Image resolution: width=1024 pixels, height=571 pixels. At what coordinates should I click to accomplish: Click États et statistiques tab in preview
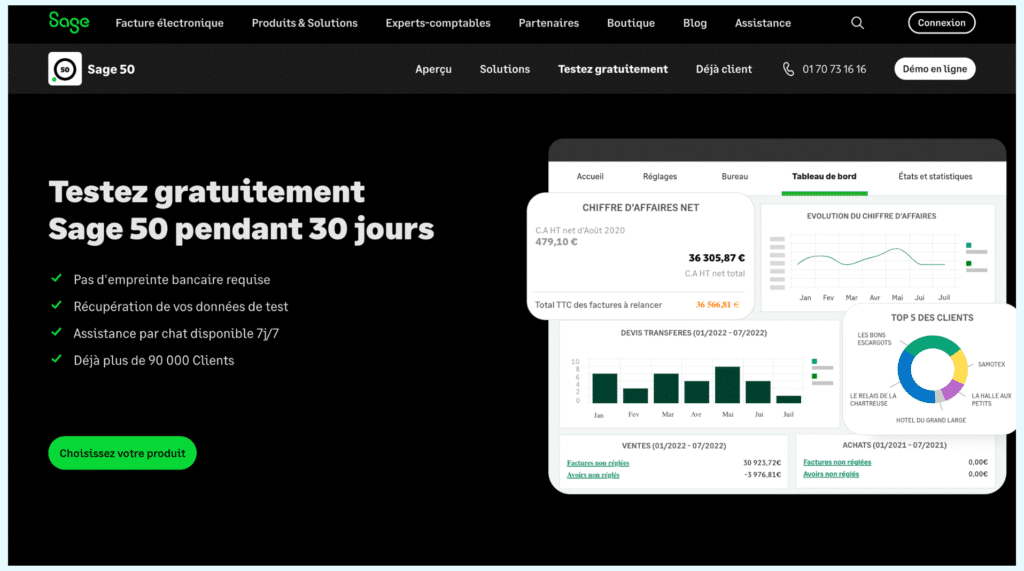coord(935,176)
